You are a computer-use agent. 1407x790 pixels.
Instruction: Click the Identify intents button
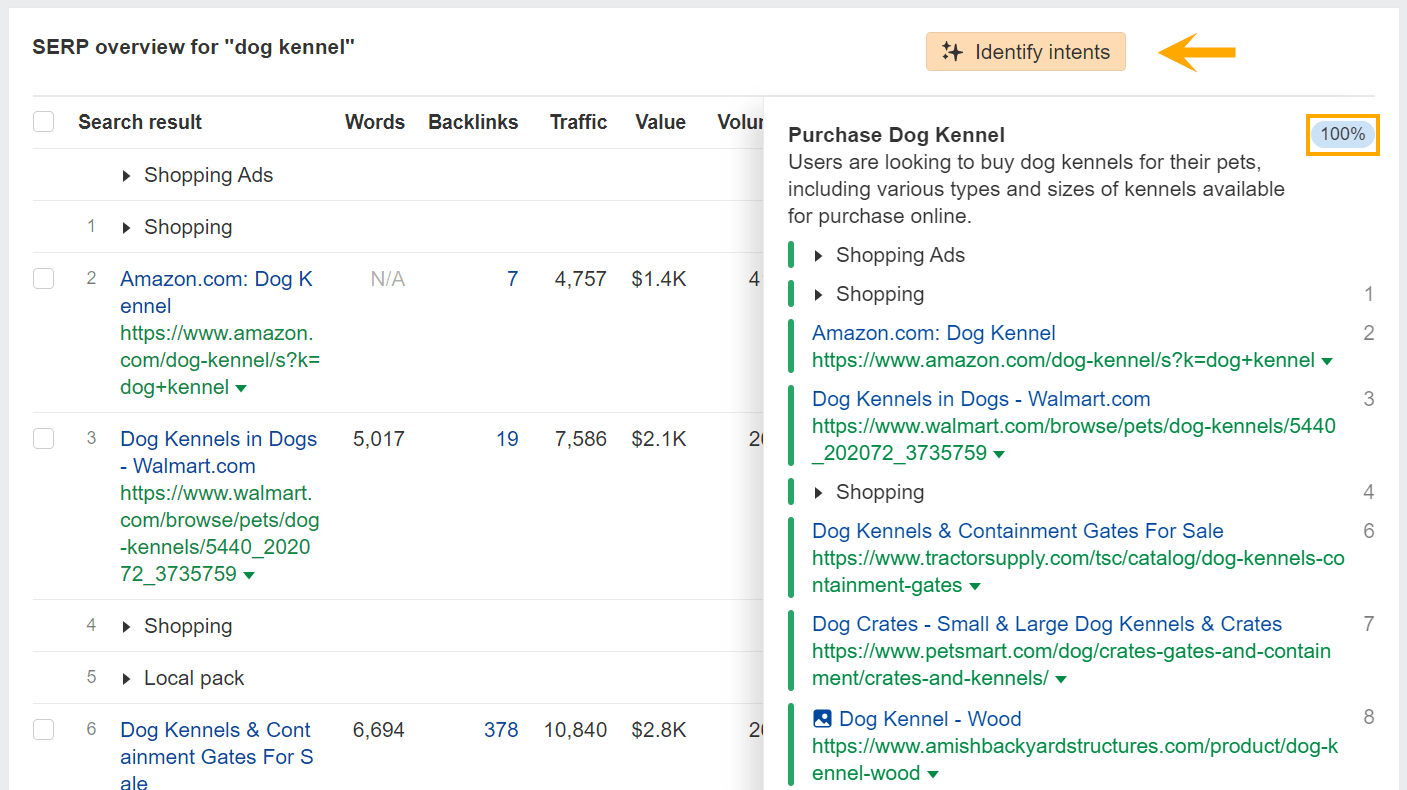[1025, 51]
